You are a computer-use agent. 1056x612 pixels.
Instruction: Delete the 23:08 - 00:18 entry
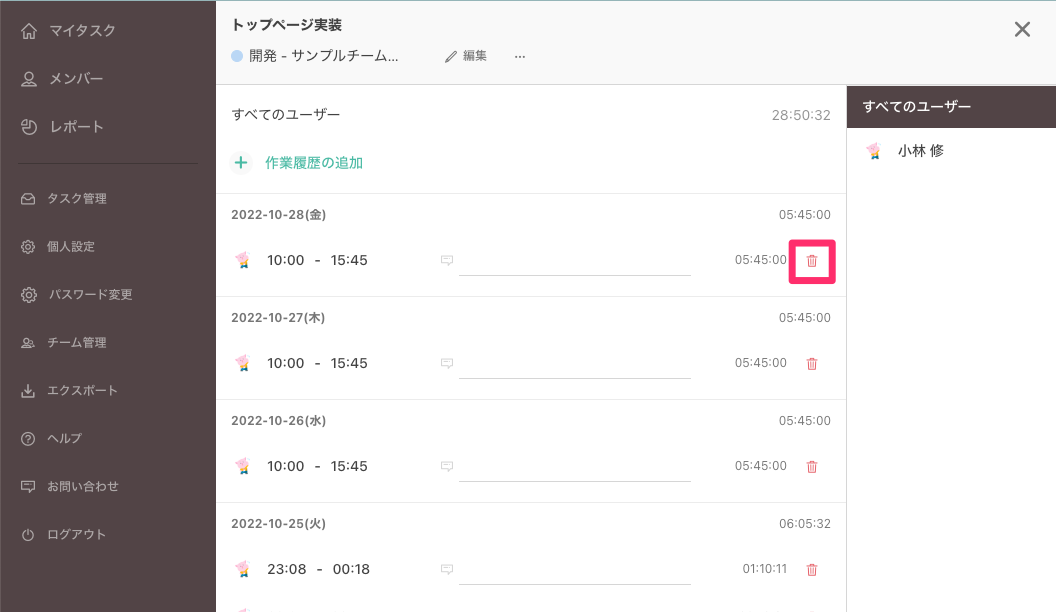tap(812, 570)
